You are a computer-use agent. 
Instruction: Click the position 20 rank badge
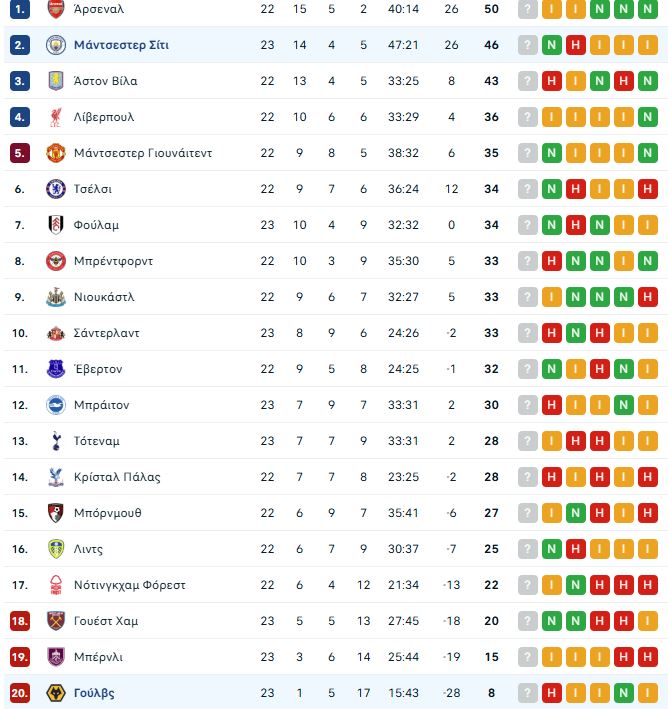20,693
